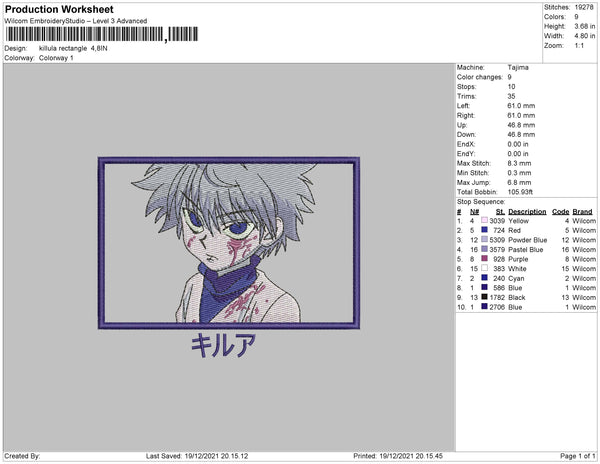The height and width of the screenshot is (464, 600).
Task: Select the 586 Blue thread swatch
Action: click(484, 287)
